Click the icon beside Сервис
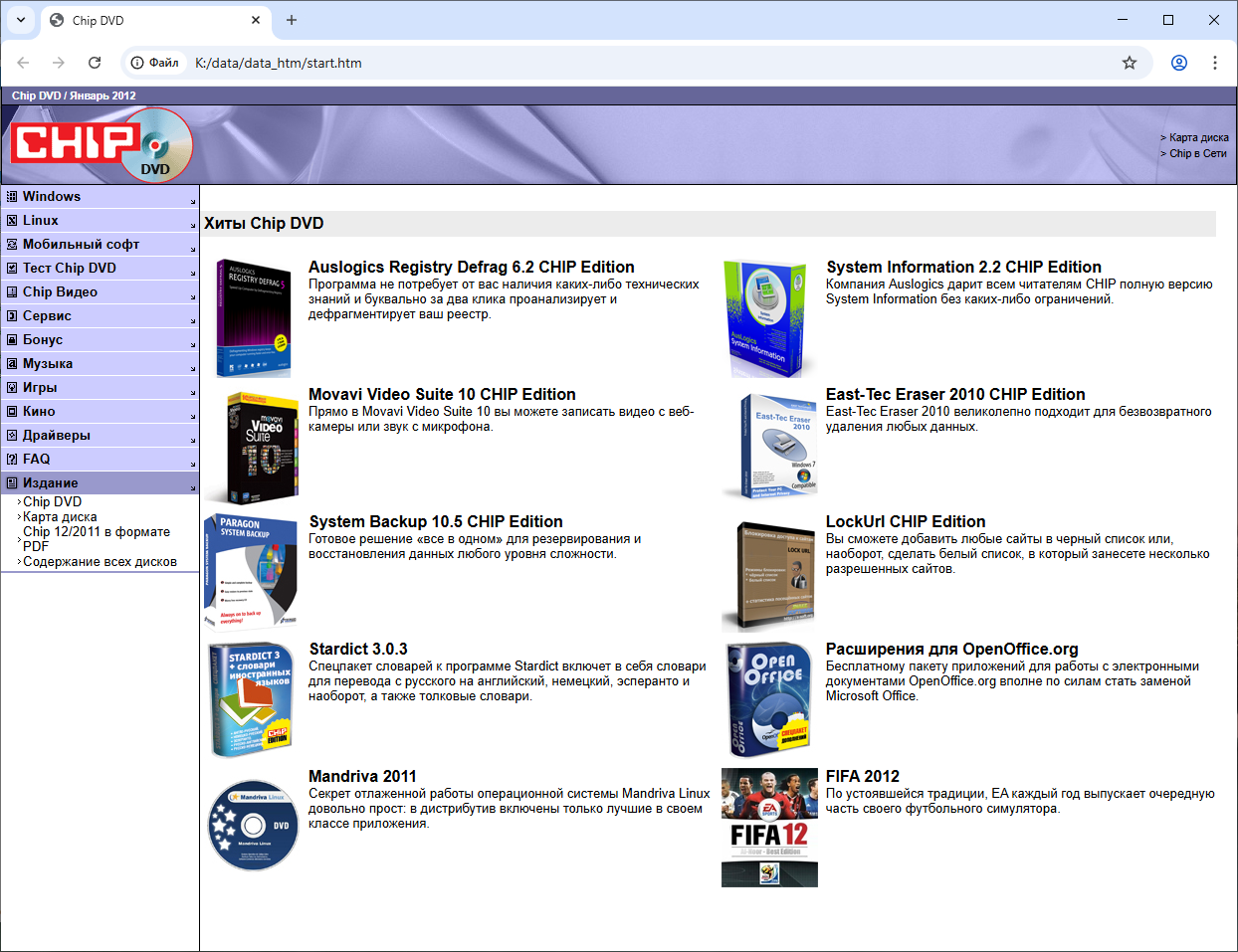This screenshot has height=952, width=1238. click(x=12, y=316)
